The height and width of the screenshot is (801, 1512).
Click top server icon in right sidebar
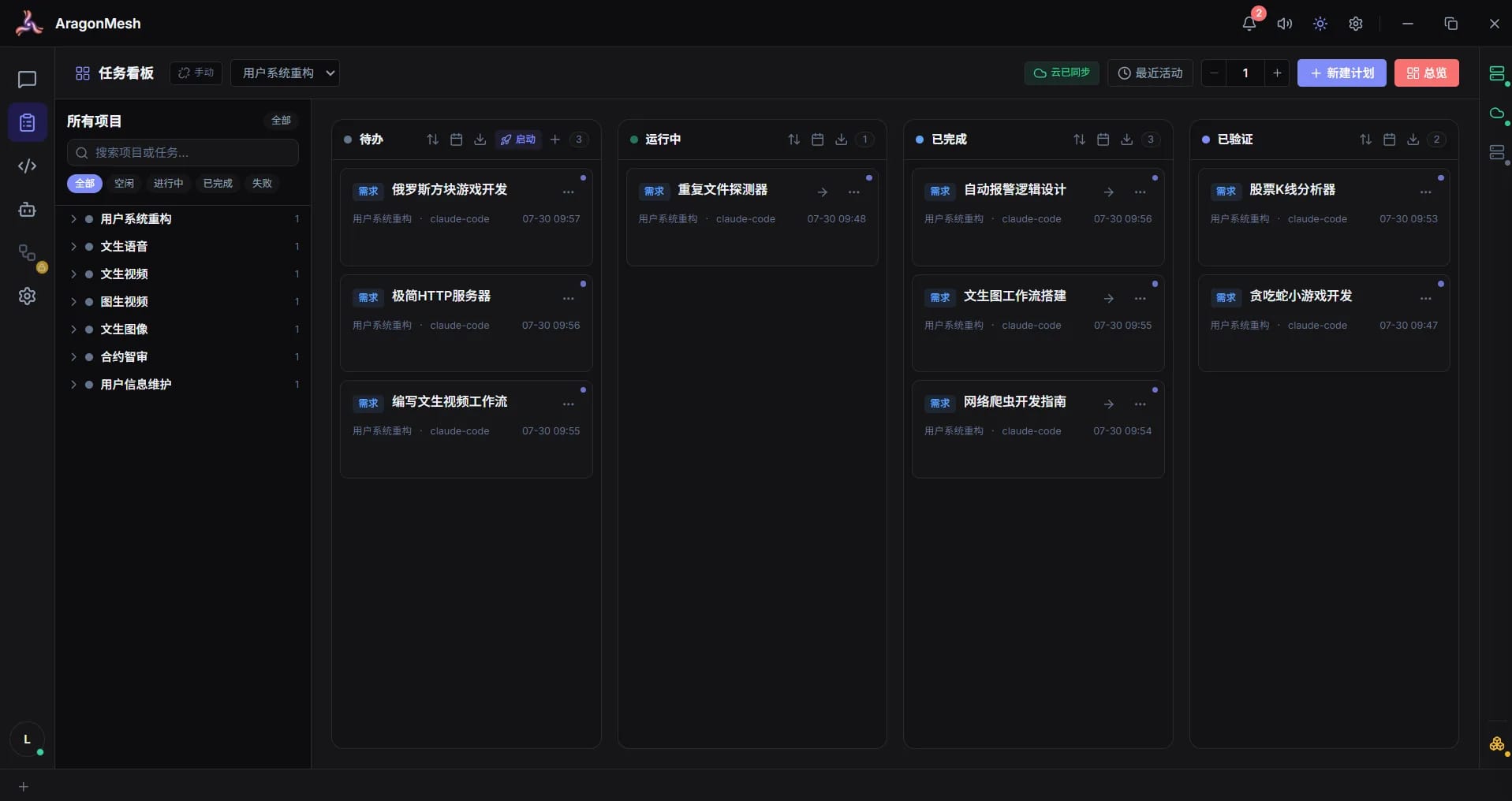point(1496,74)
